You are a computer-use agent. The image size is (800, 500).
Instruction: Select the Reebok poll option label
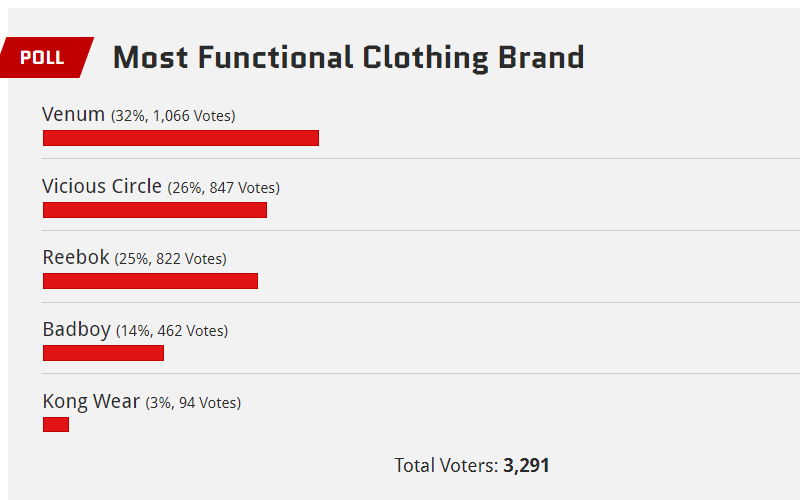click(x=76, y=257)
